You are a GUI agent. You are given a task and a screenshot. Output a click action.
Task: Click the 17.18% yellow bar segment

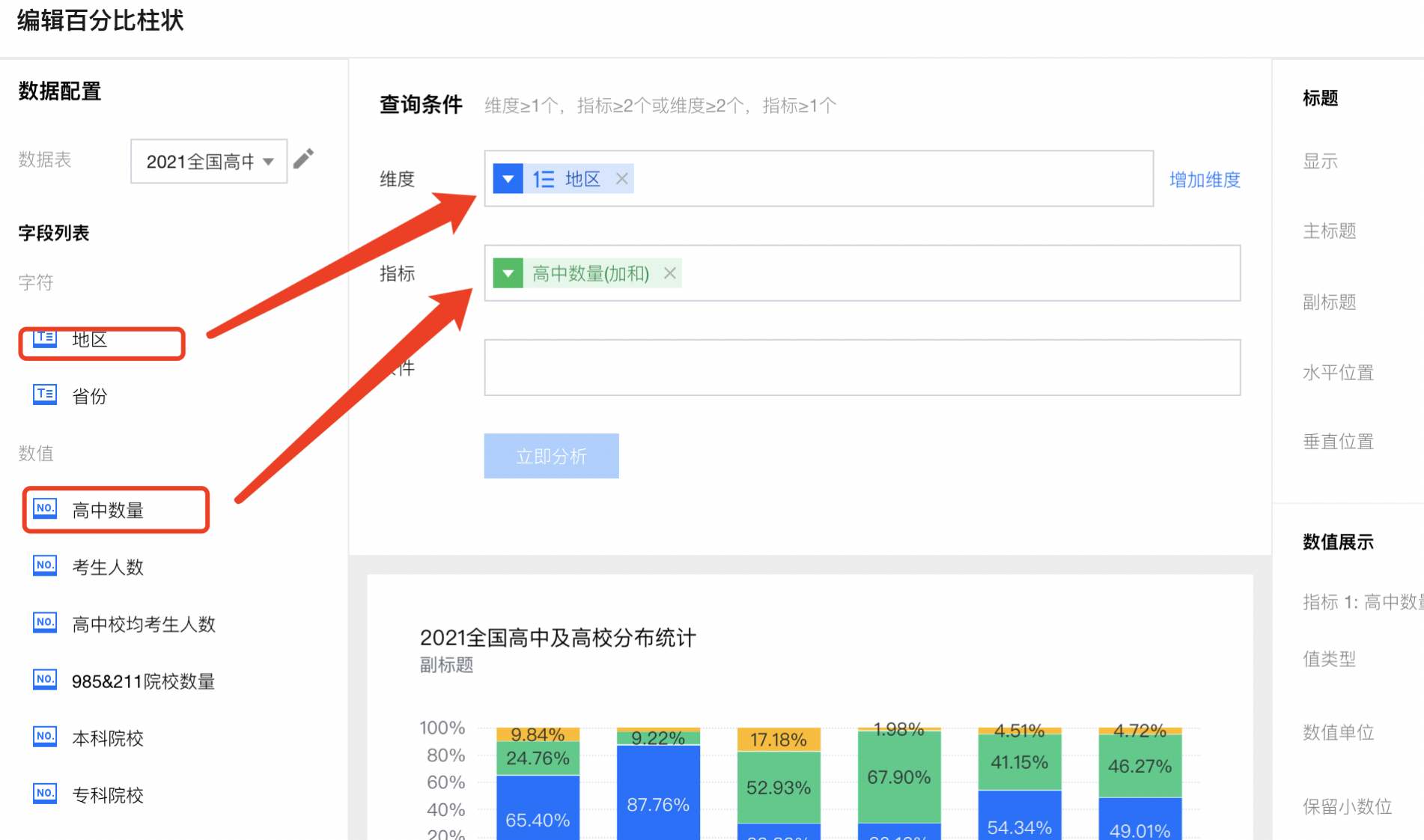point(779,740)
